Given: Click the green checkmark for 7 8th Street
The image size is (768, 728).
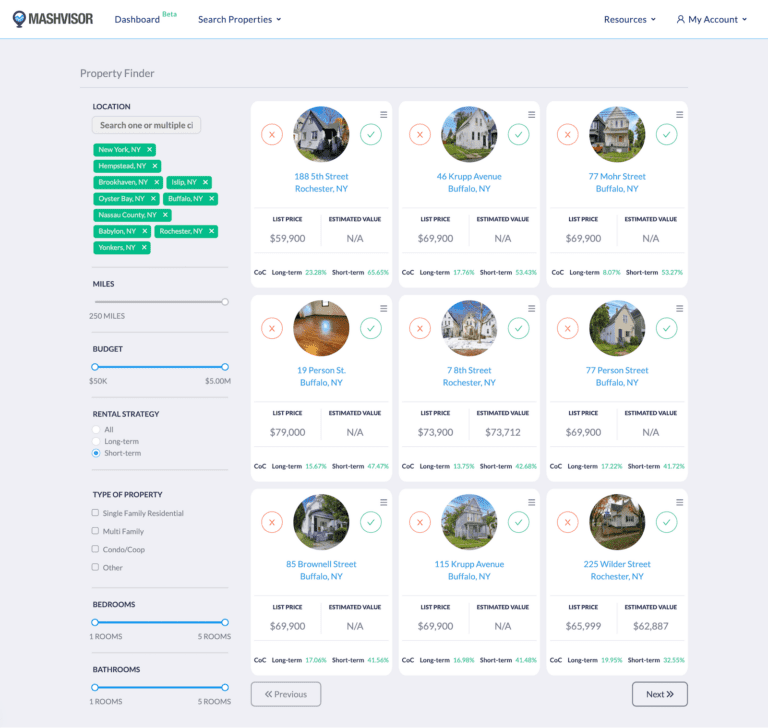Looking at the screenshot, I should [x=518, y=328].
